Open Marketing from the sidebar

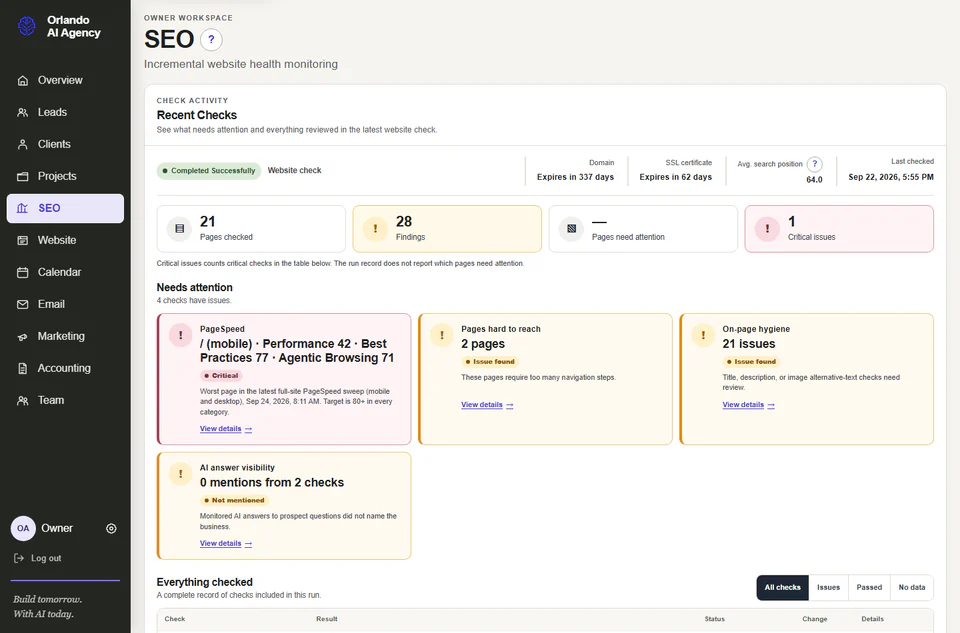(65, 337)
